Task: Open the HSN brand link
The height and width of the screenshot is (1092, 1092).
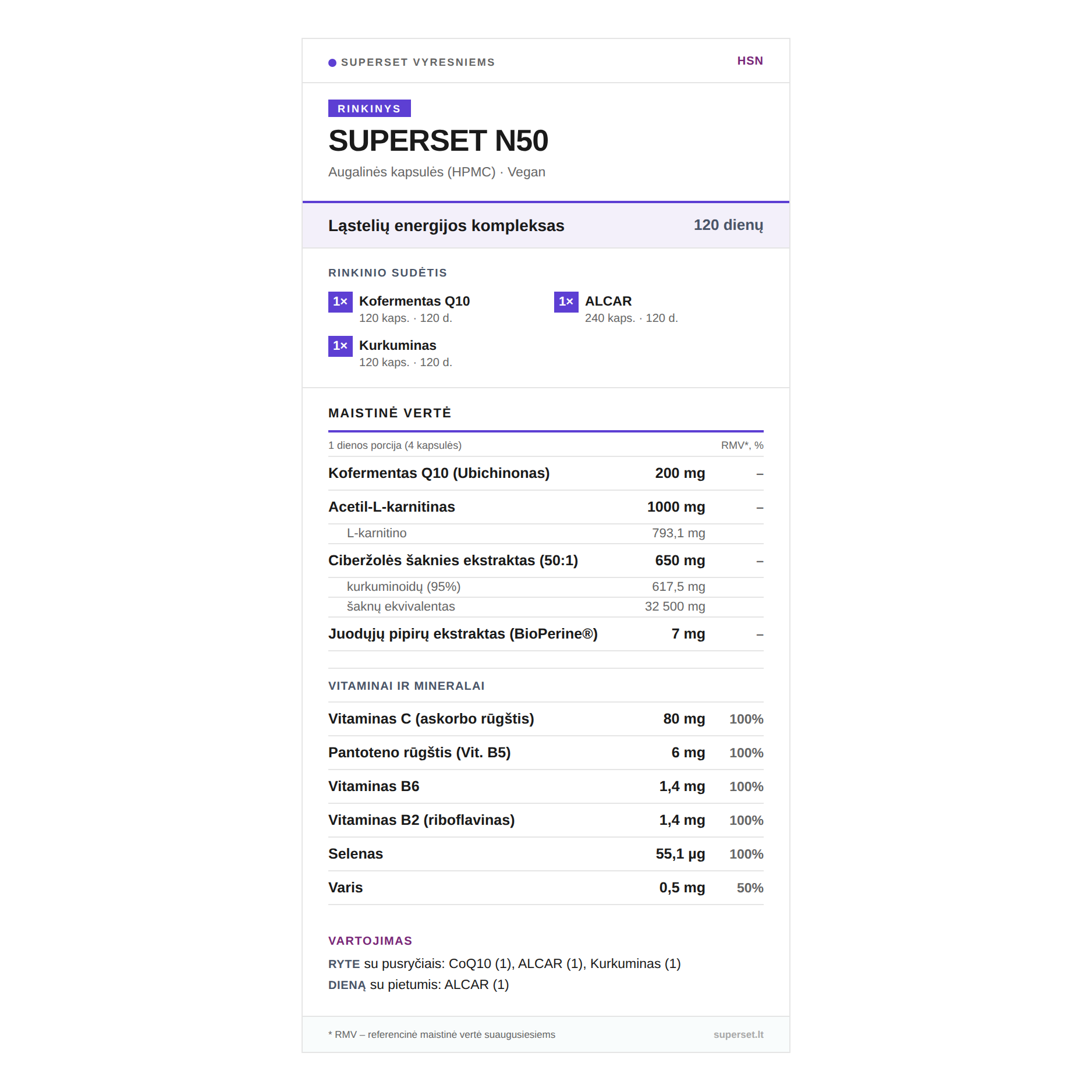Action: [750, 61]
